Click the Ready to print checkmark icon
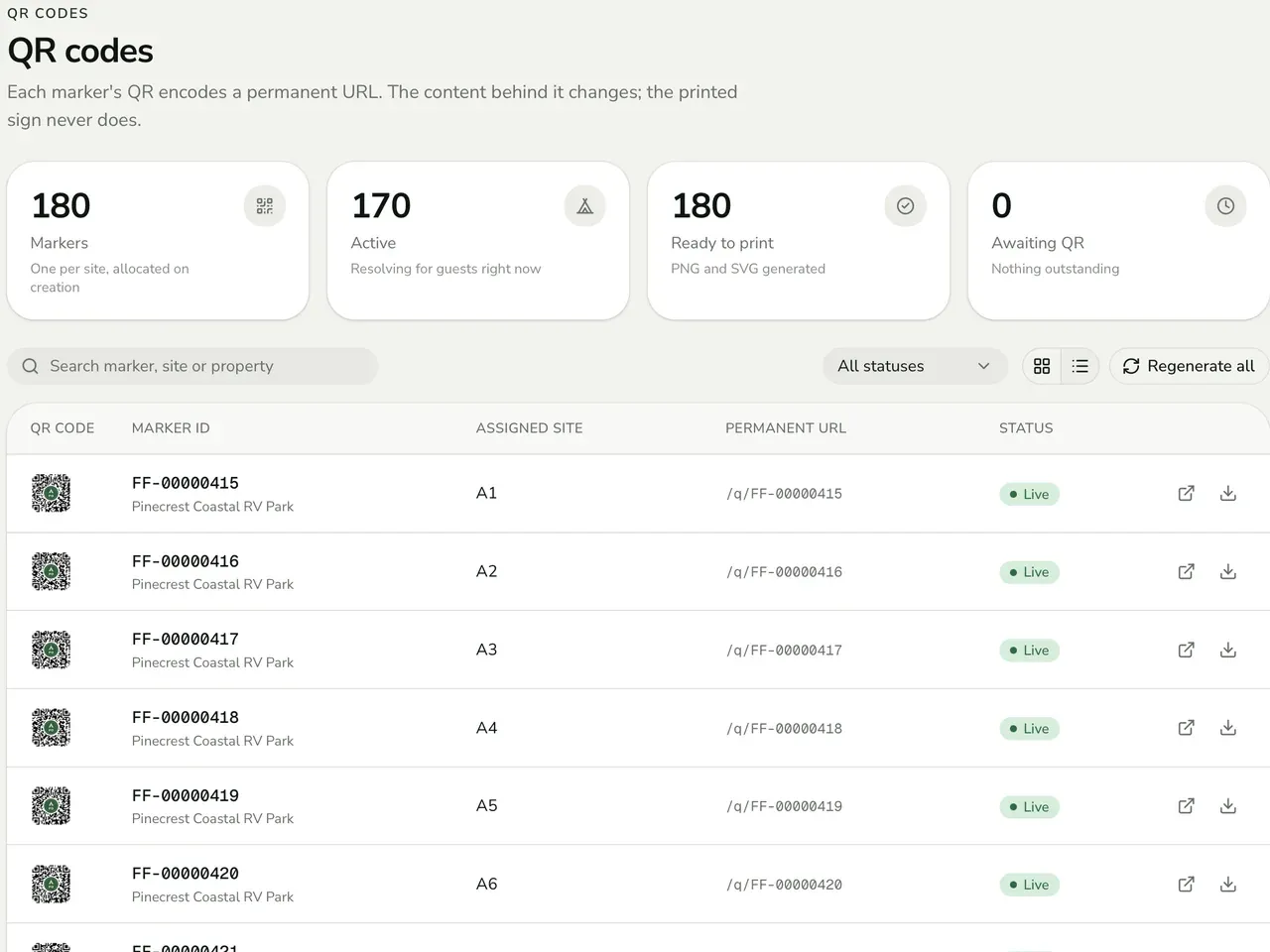The width and height of the screenshot is (1270, 952). pos(906,206)
